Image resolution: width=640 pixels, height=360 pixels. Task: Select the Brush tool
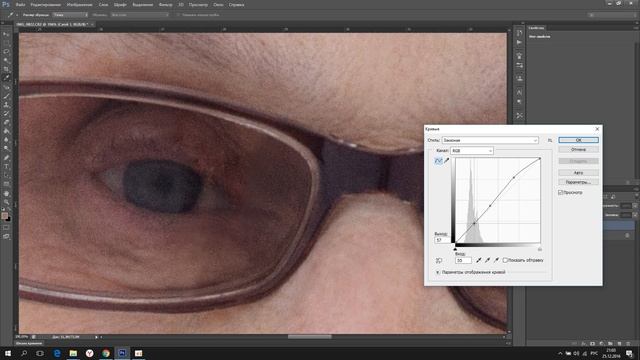point(6,96)
